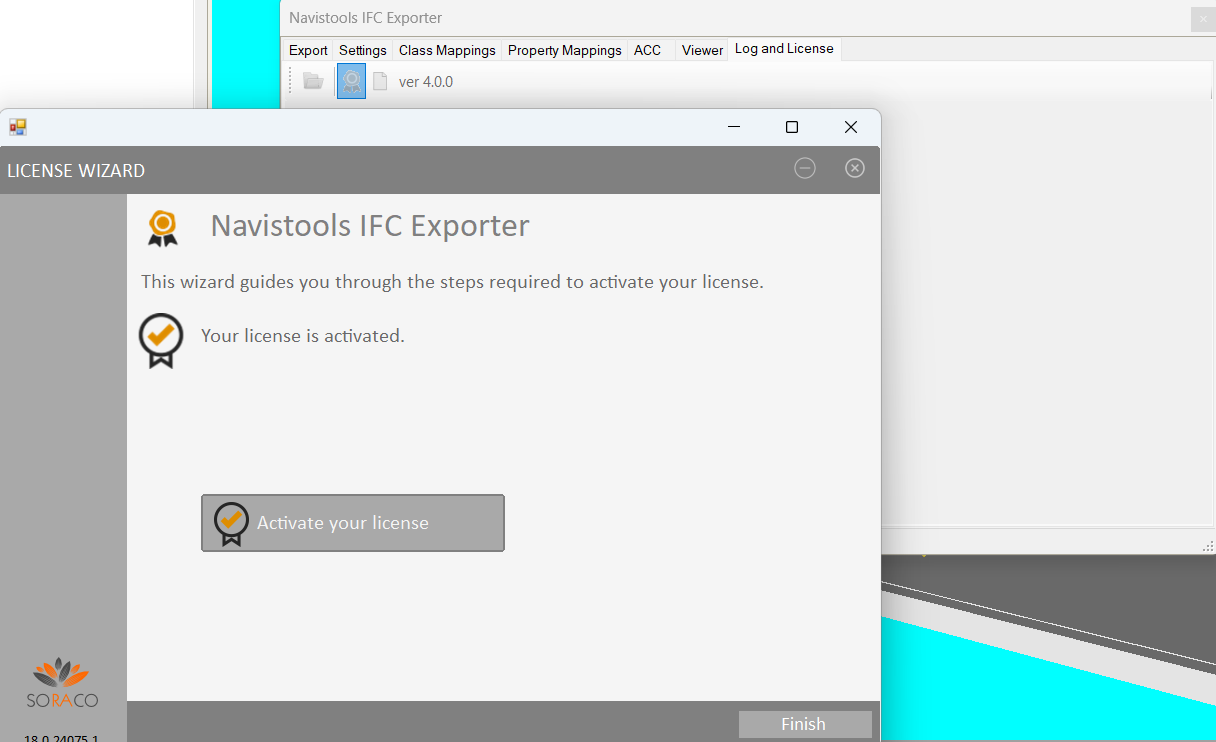Viewport: 1216px width, 742px height.
Task: Click the Finish button
Action: 804,724
